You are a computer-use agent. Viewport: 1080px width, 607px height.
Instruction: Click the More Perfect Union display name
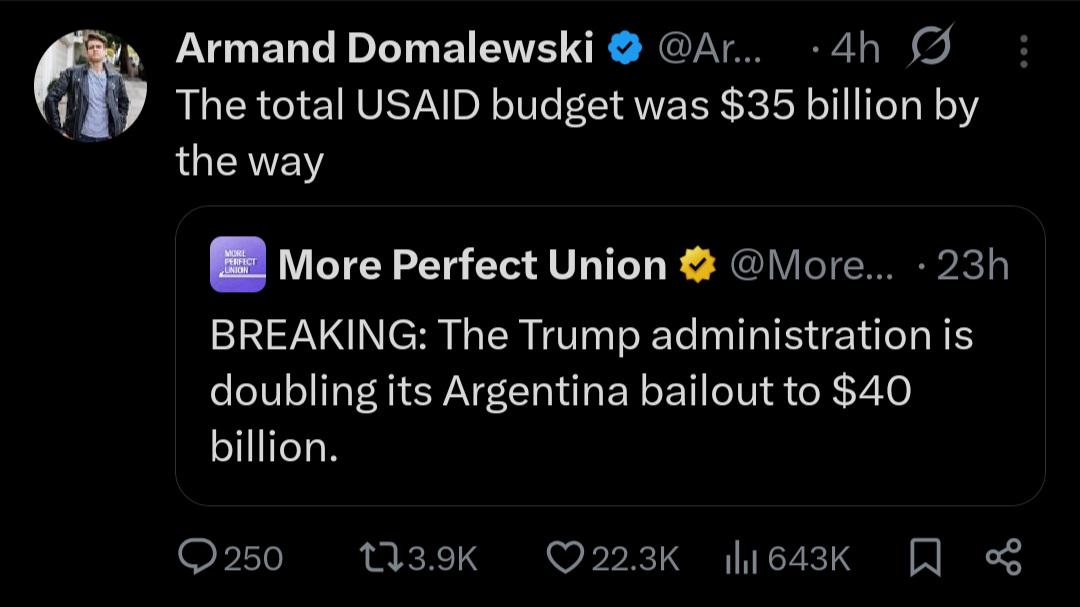click(472, 265)
